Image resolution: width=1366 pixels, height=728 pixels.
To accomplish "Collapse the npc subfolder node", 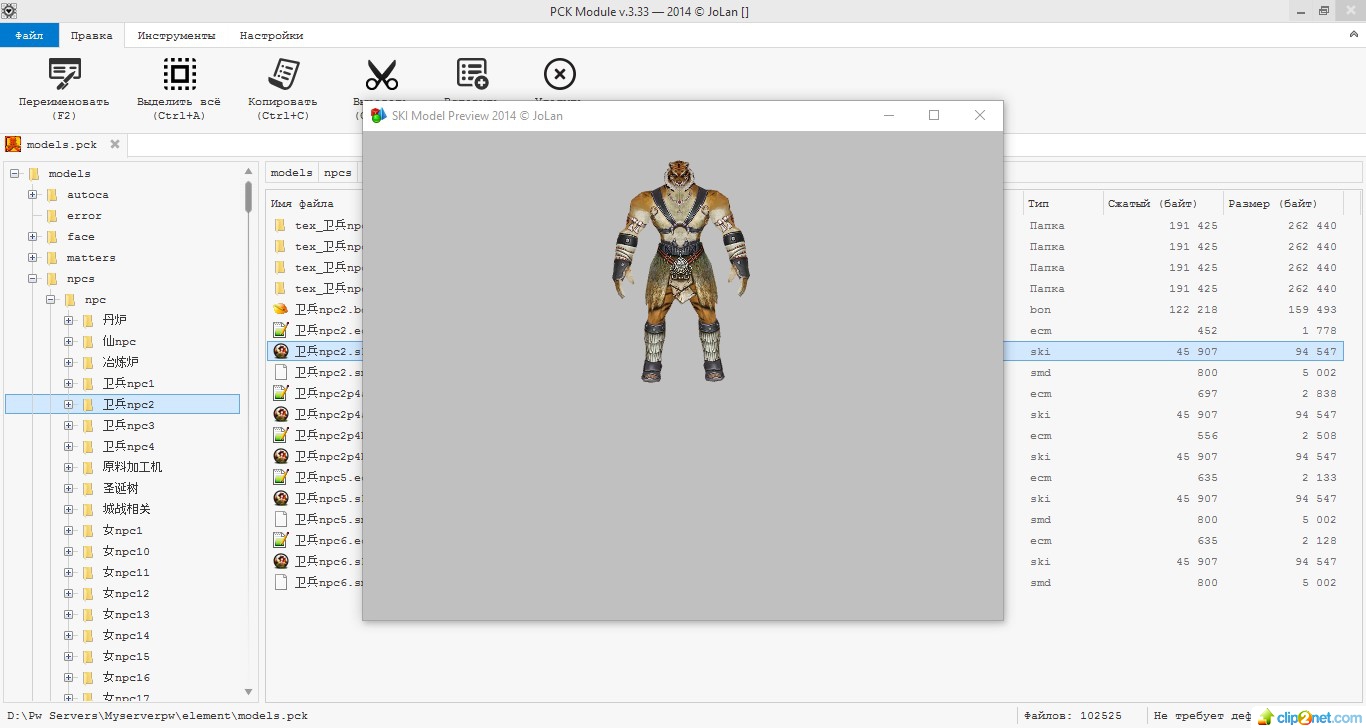I will click(x=51, y=300).
